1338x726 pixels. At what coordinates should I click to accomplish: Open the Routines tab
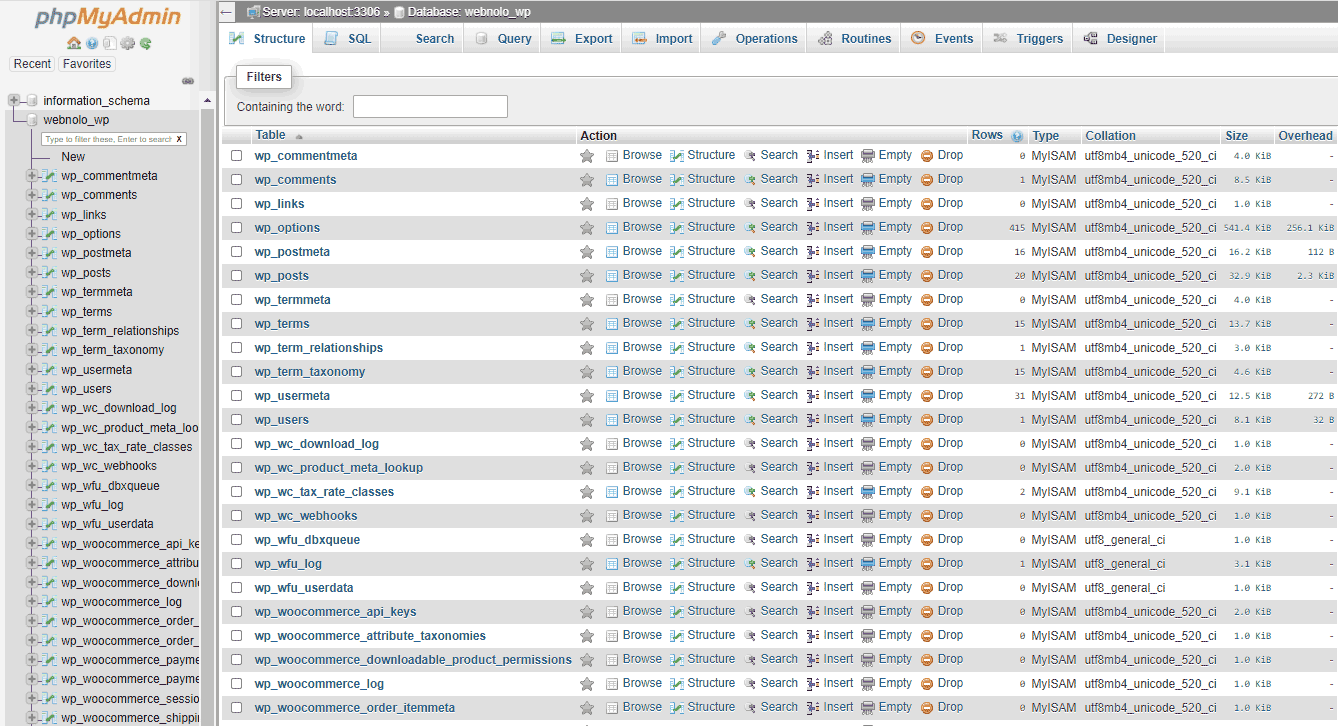pos(854,39)
